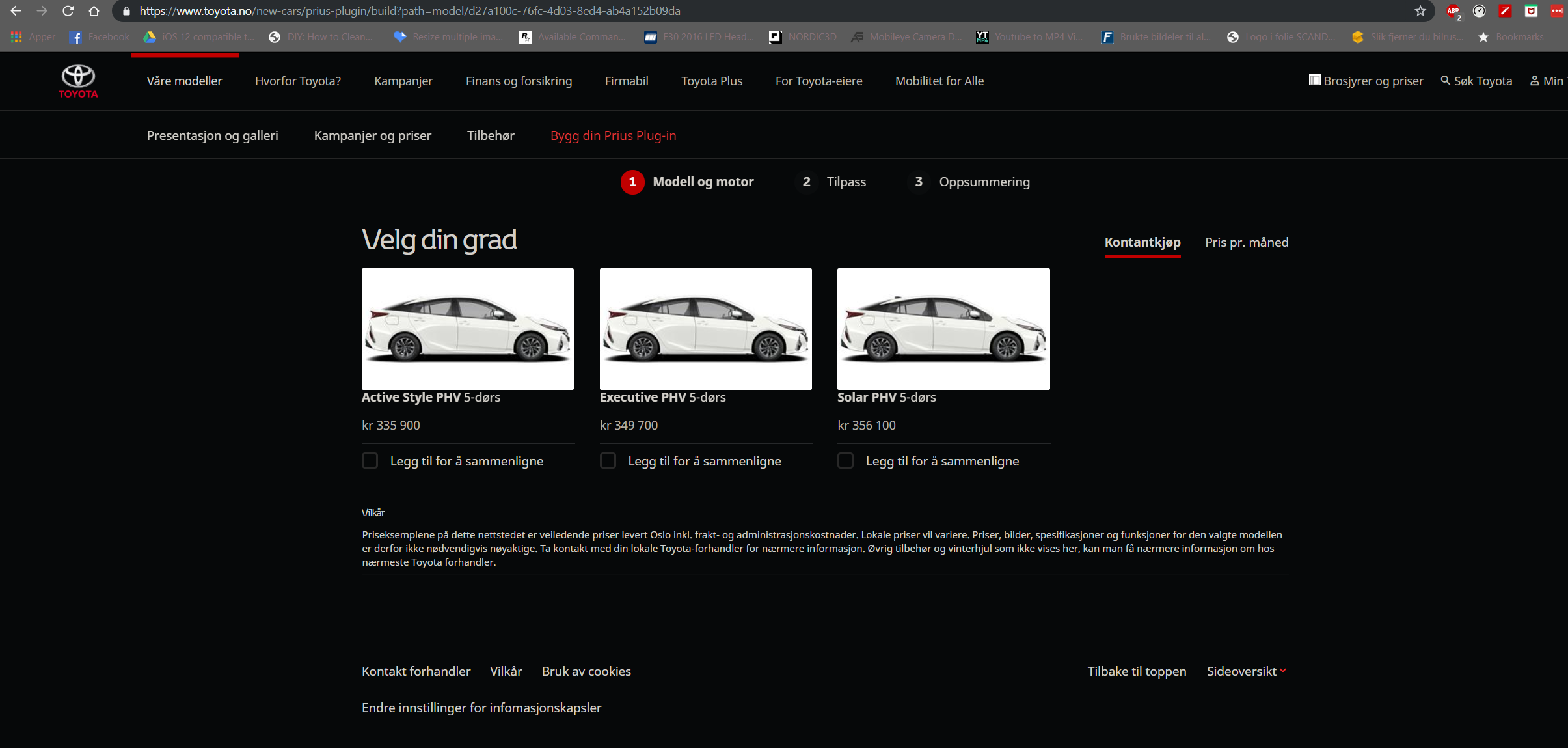Click the price kr 335 900
Image resolution: width=1568 pixels, height=748 pixels.
(x=390, y=426)
